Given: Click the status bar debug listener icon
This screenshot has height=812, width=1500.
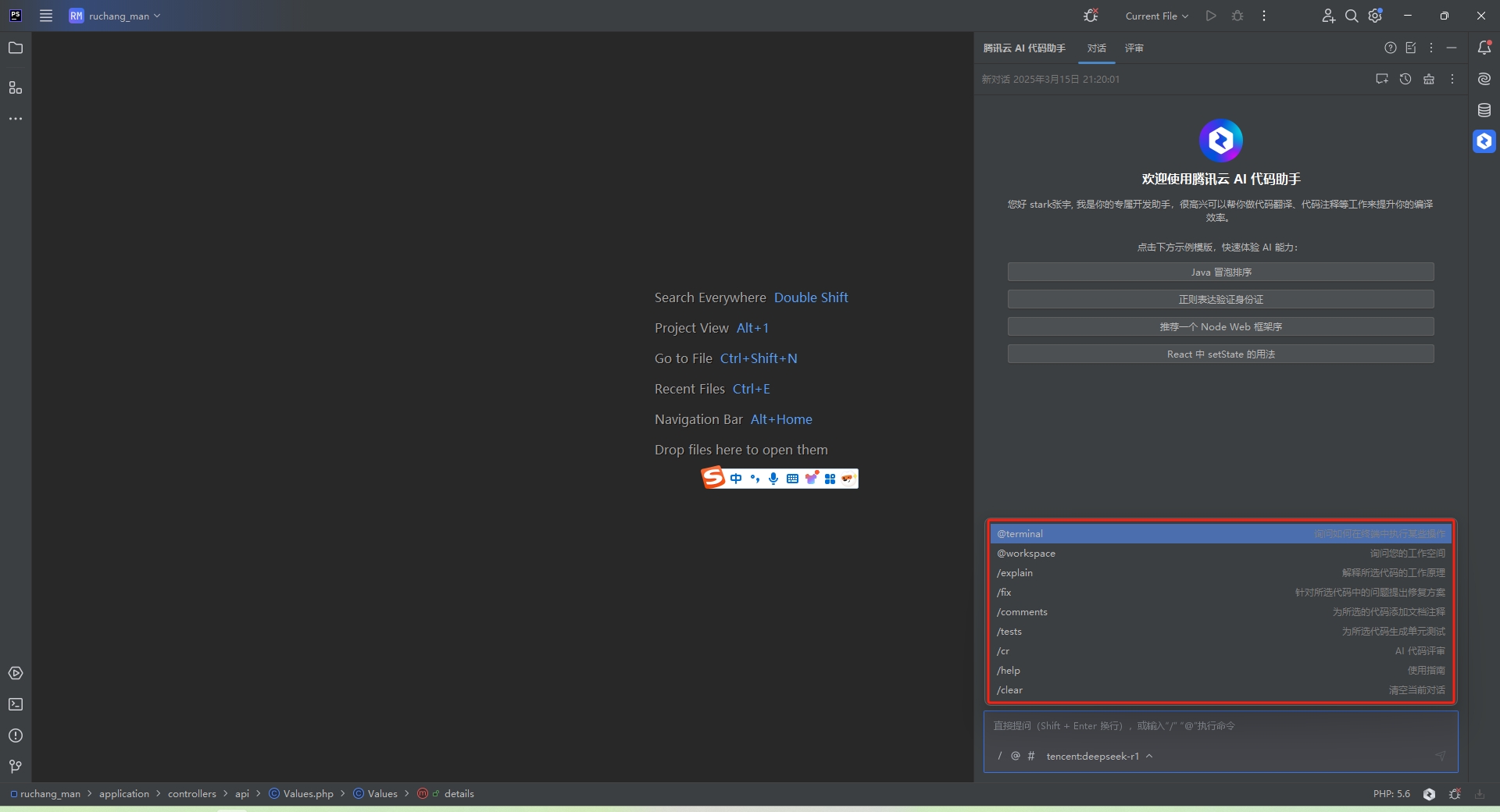Looking at the screenshot, I should [1455, 794].
